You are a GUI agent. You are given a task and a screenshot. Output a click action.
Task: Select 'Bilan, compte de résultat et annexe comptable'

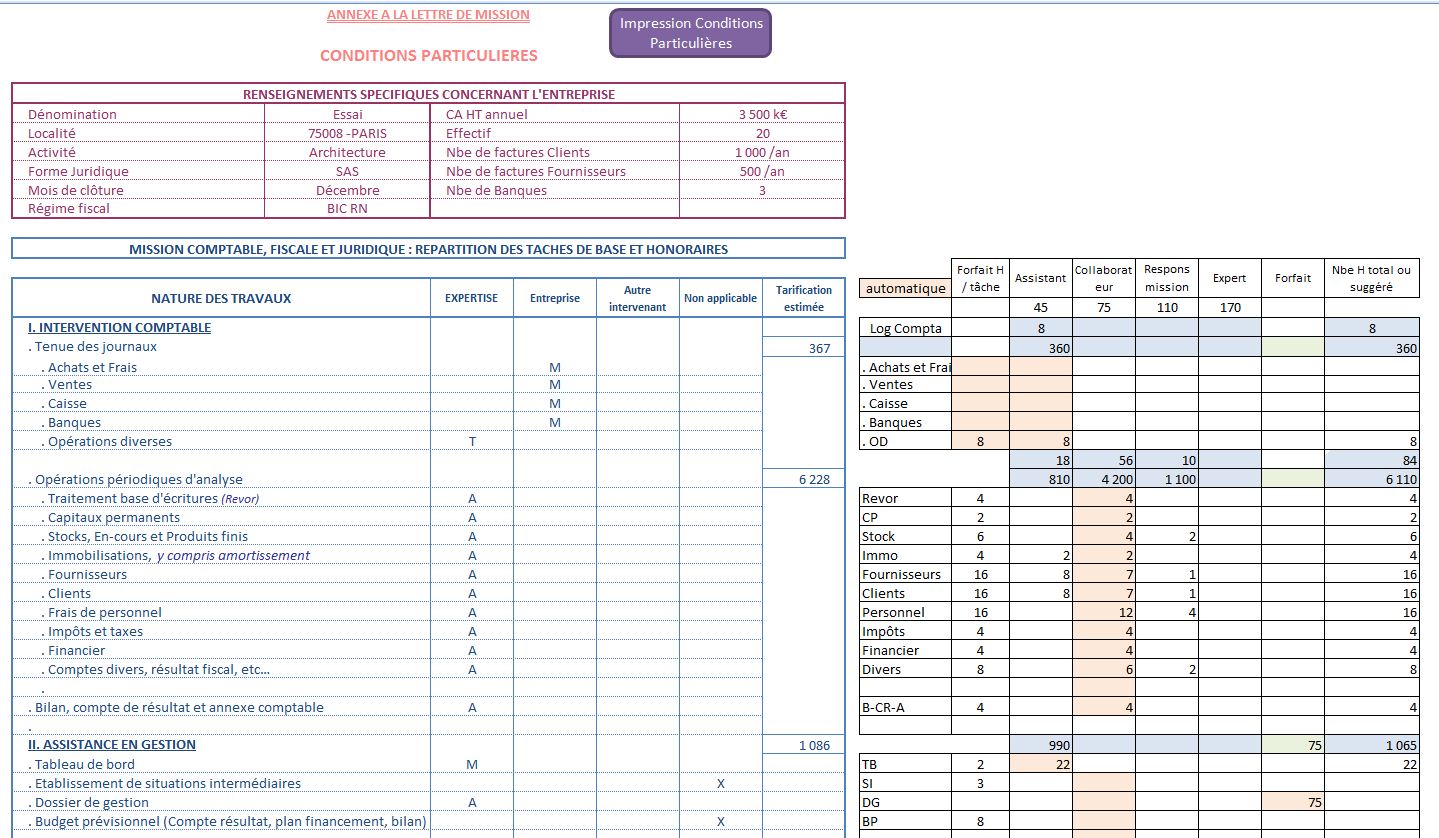click(x=176, y=707)
